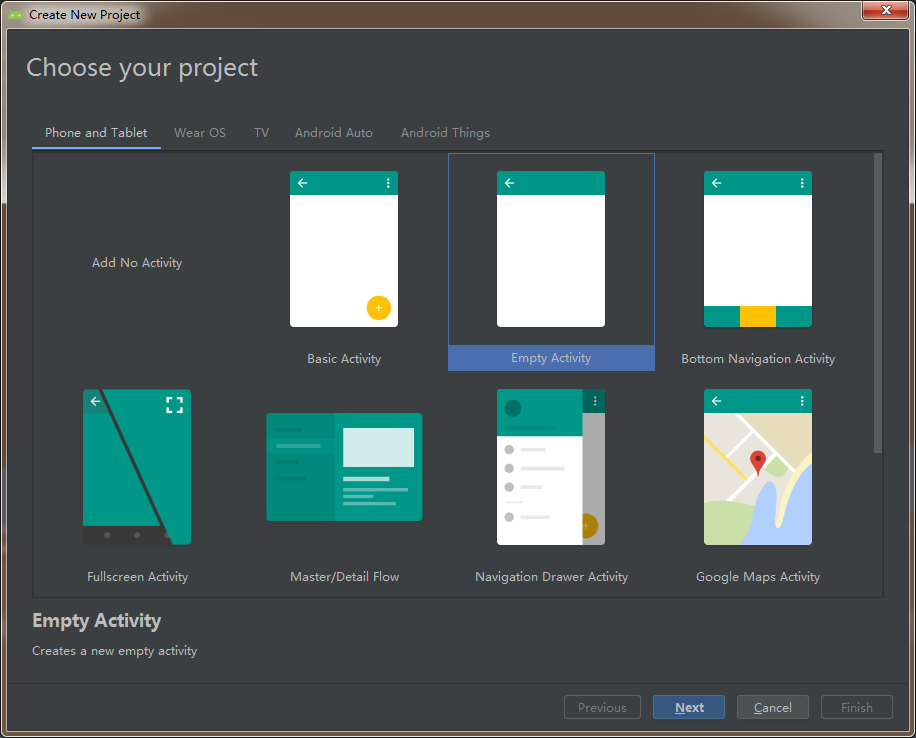Click the back arrow in Fullscreen Activity preview
Image resolution: width=916 pixels, height=738 pixels.
point(95,401)
